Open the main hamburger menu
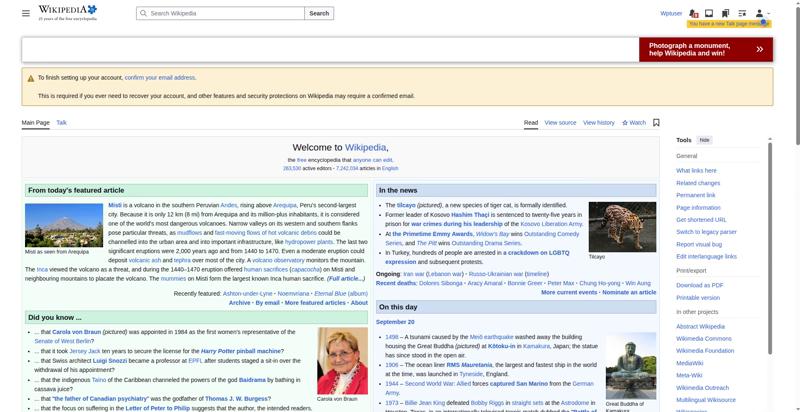The image size is (800, 412). tap(26, 13)
